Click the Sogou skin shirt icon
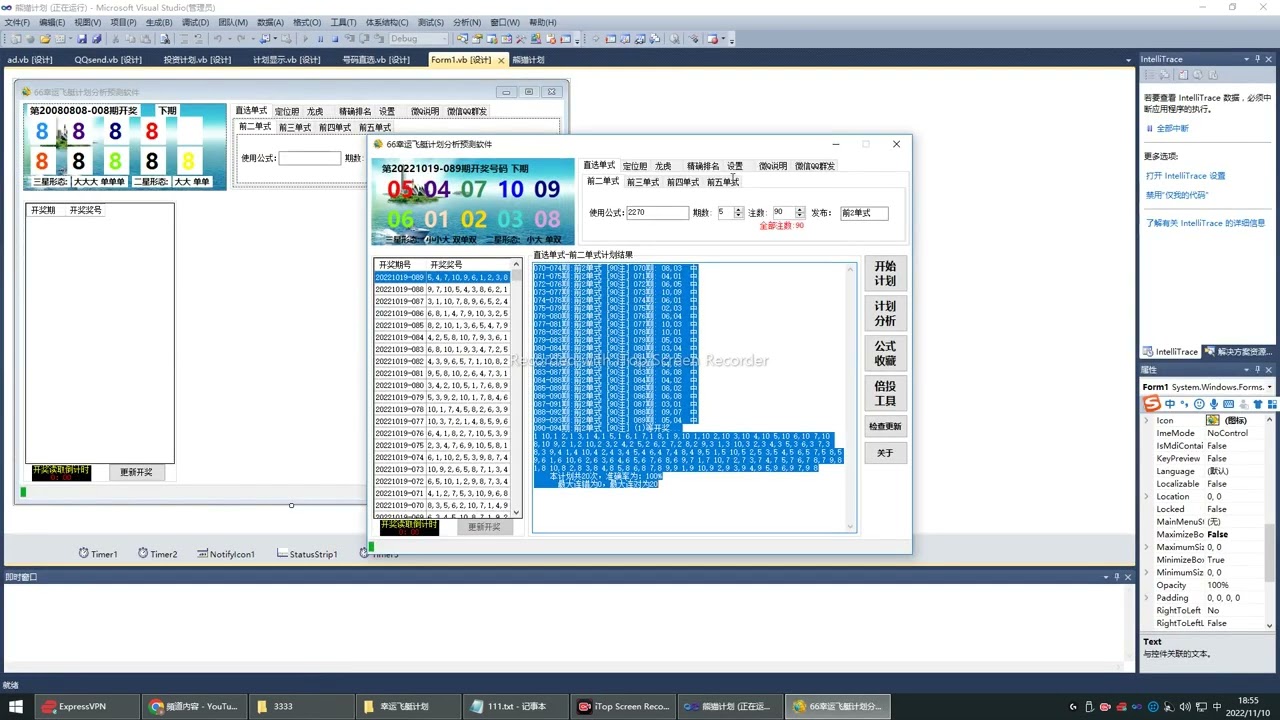The image size is (1280, 720). [1258, 404]
